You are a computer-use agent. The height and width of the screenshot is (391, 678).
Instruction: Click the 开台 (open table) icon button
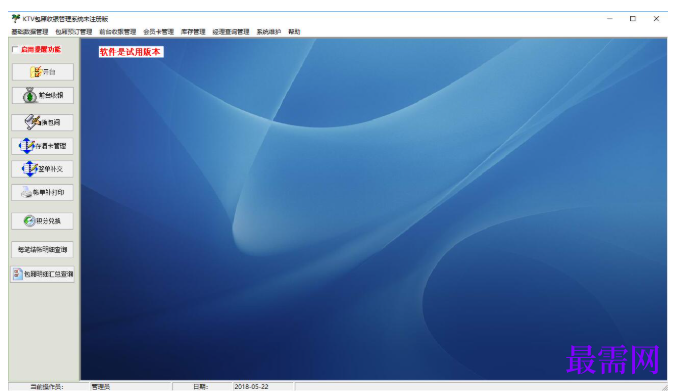tap(43, 72)
